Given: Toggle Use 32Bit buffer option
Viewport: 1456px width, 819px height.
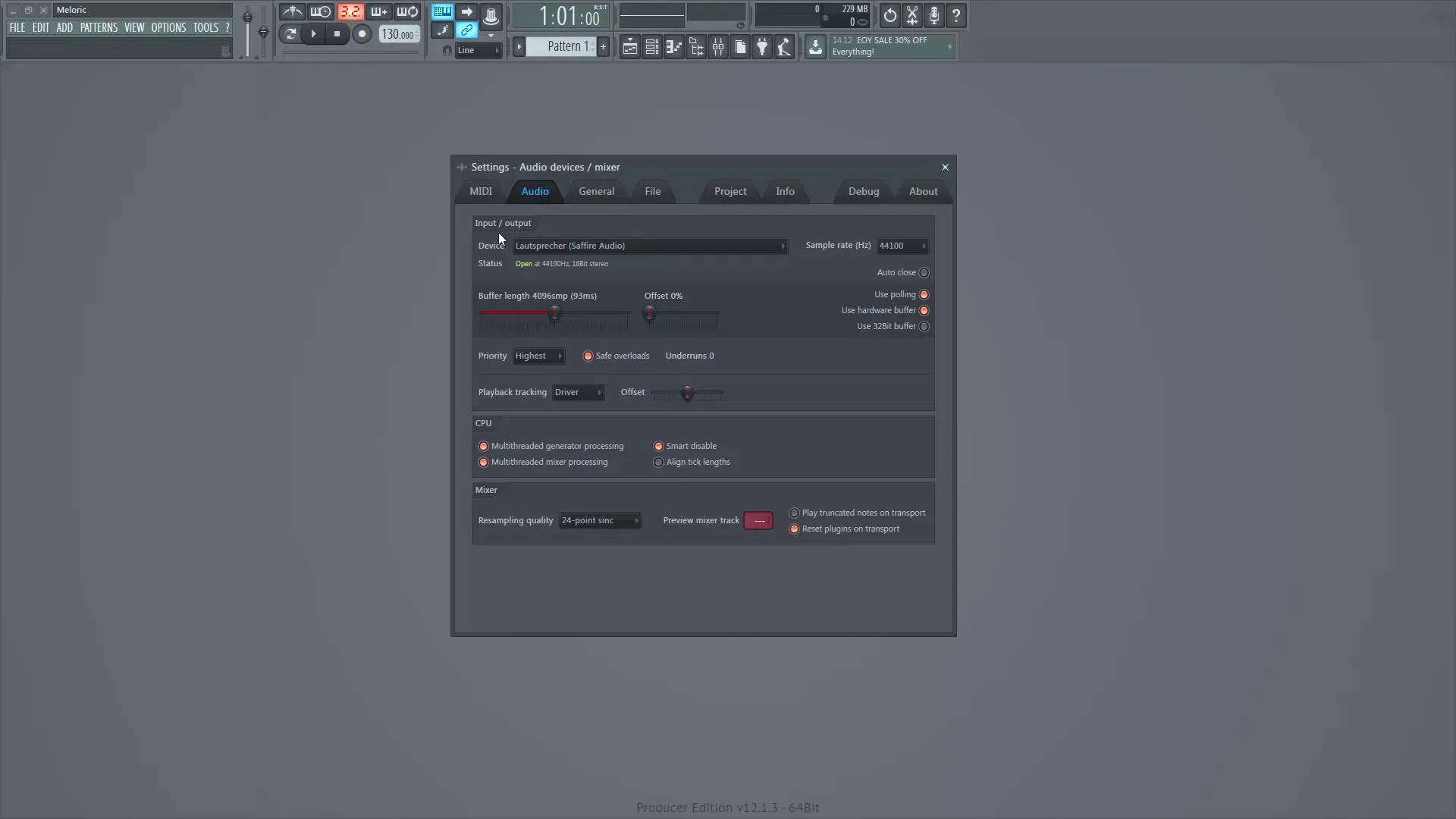Looking at the screenshot, I should [924, 326].
